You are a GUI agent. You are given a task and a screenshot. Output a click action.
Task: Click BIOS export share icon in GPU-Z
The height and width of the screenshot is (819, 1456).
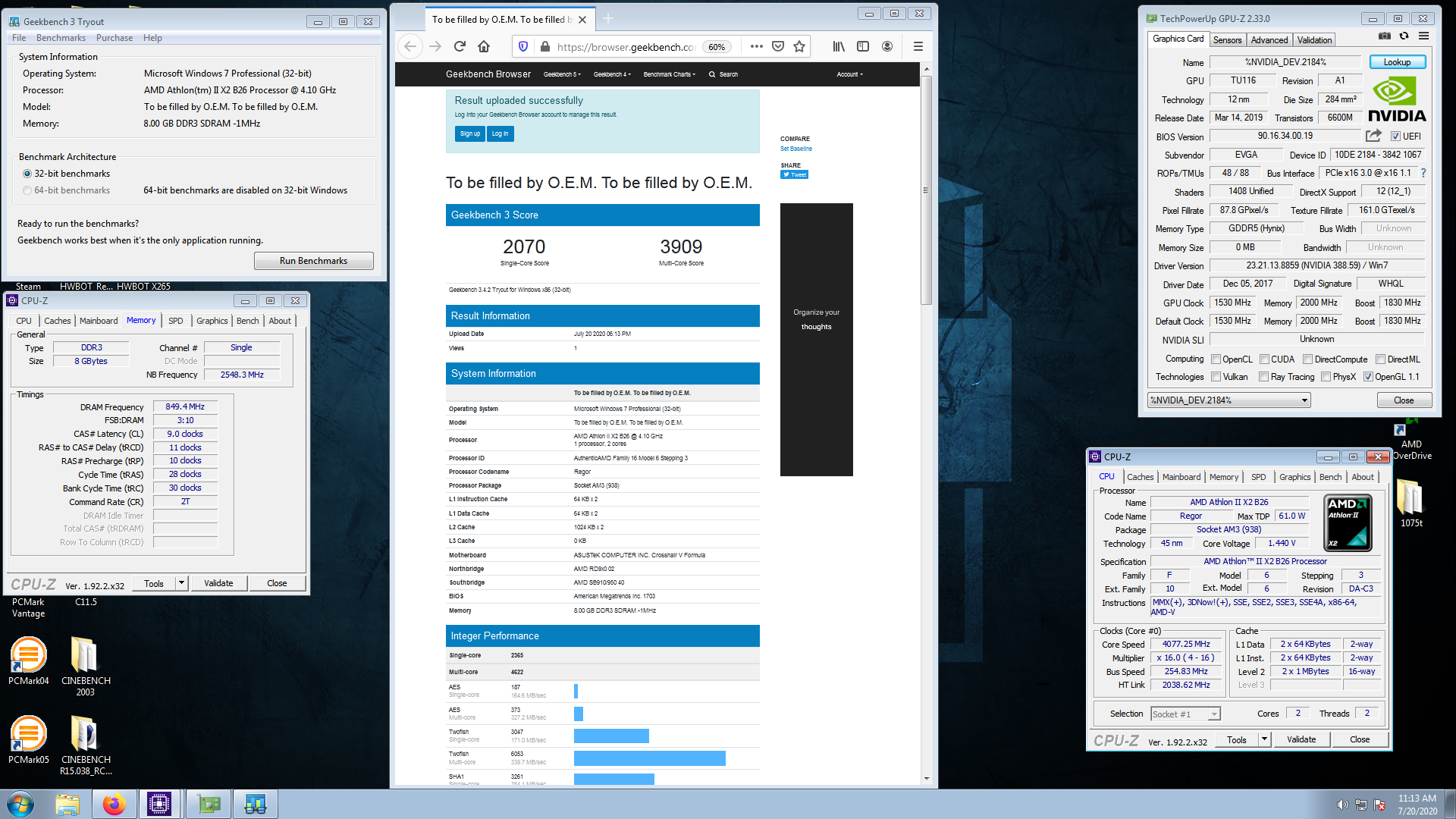pos(1373,136)
